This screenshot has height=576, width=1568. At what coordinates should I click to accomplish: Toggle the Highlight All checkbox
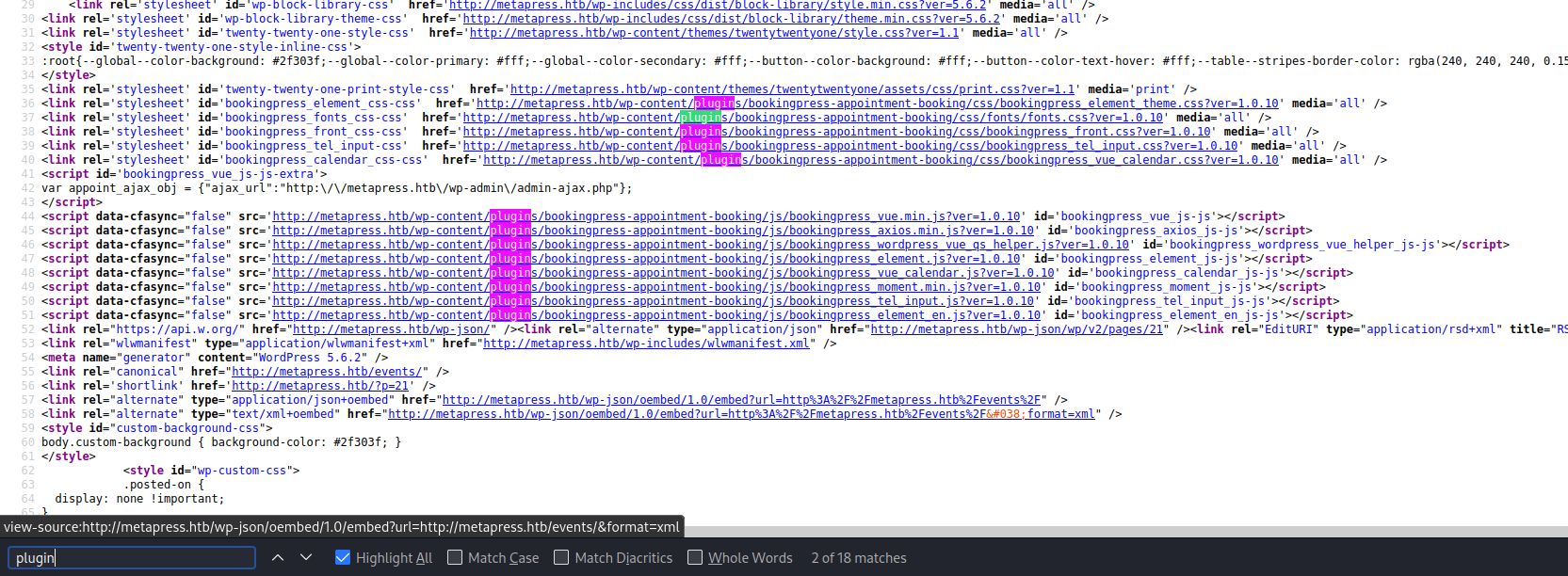(x=343, y=557)
